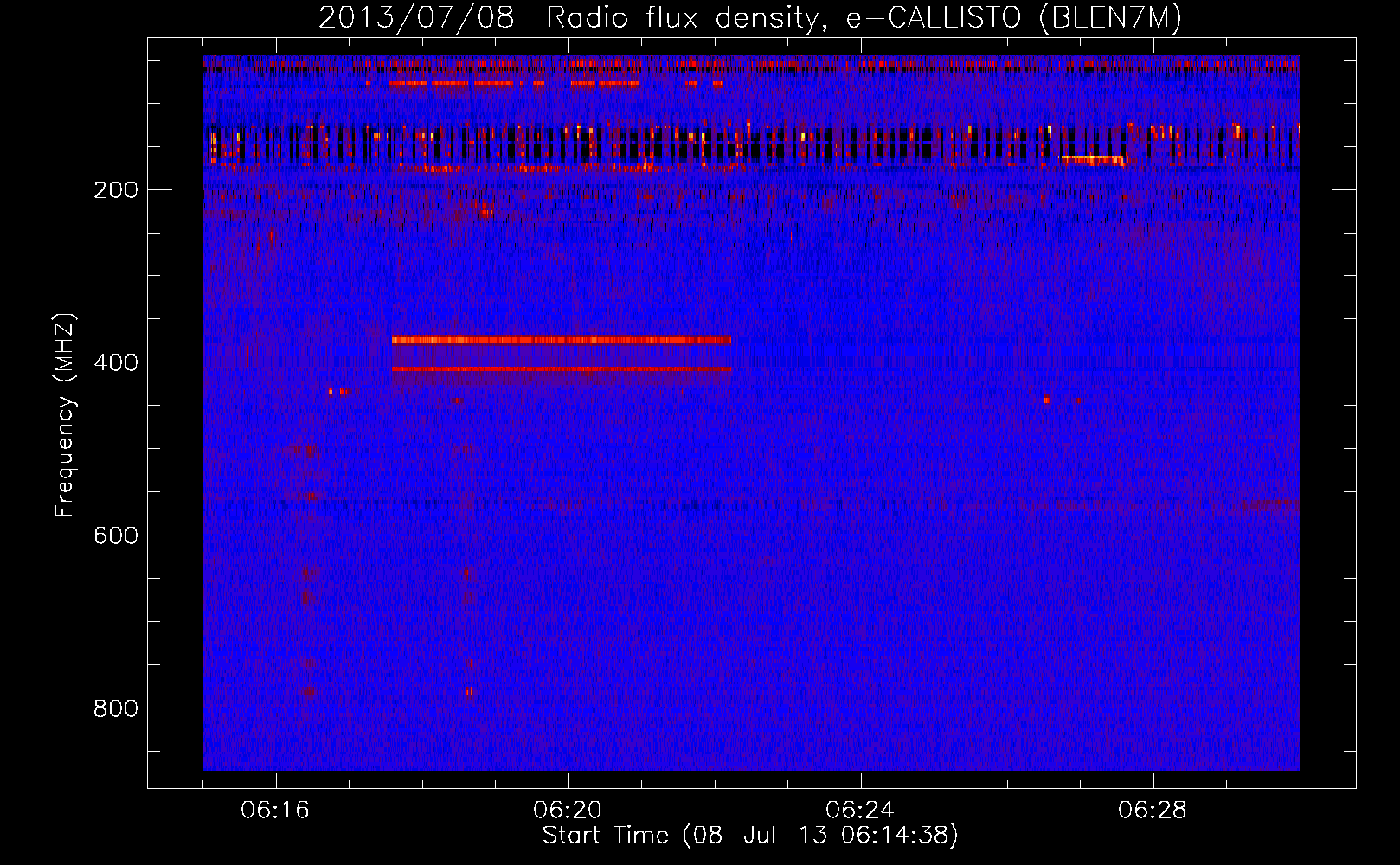Click the 06:20 time tick label
This screenshot has height=865, width=1400.
click(568, 811)
